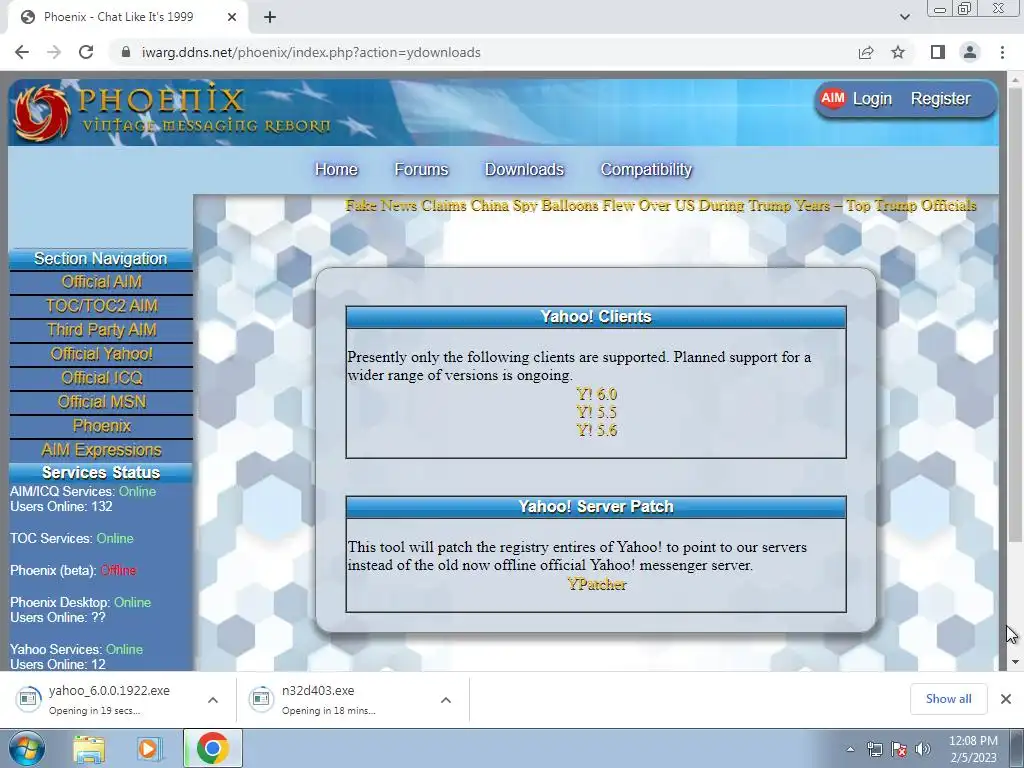The width and height of the screenshot is (1024, 768).
Task: Open Windows Media Player from taskbar
Action: tap(148, 749)
